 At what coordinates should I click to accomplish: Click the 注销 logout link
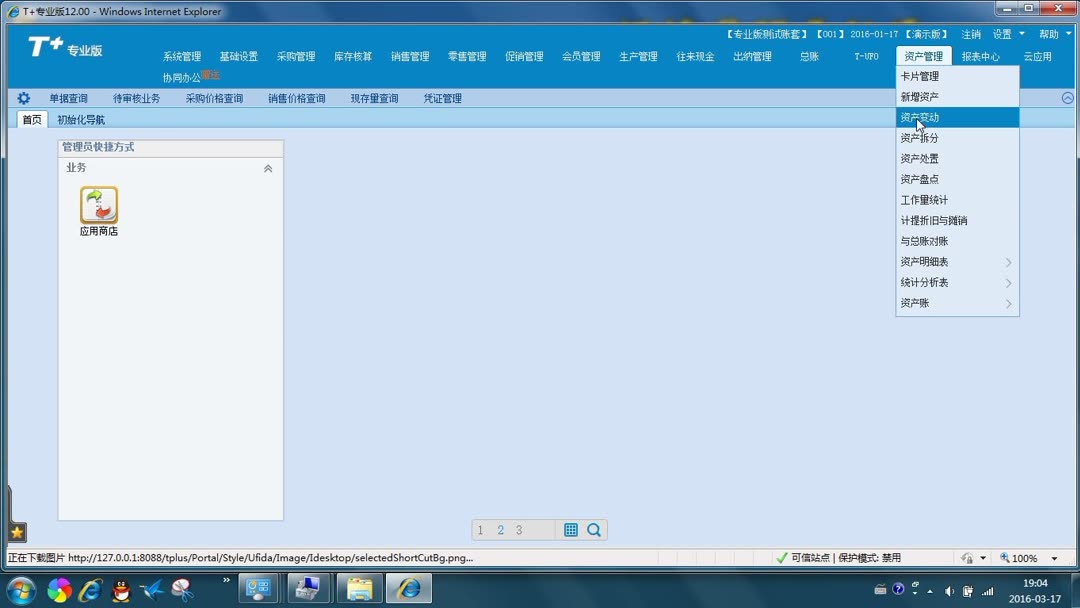[x=970, y=32]
